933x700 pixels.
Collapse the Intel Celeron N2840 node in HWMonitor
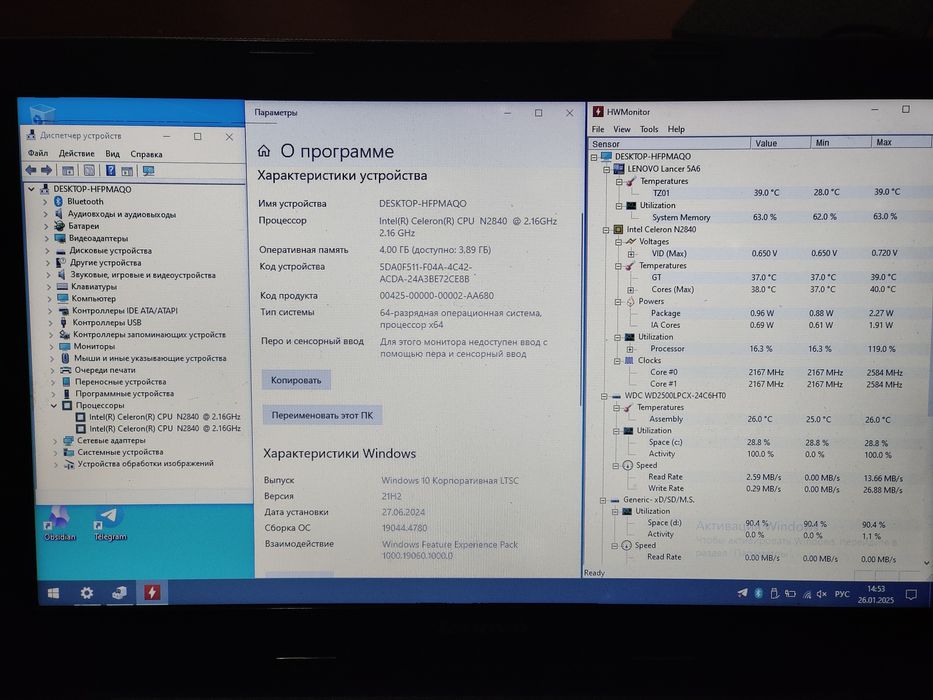[606, 230]
